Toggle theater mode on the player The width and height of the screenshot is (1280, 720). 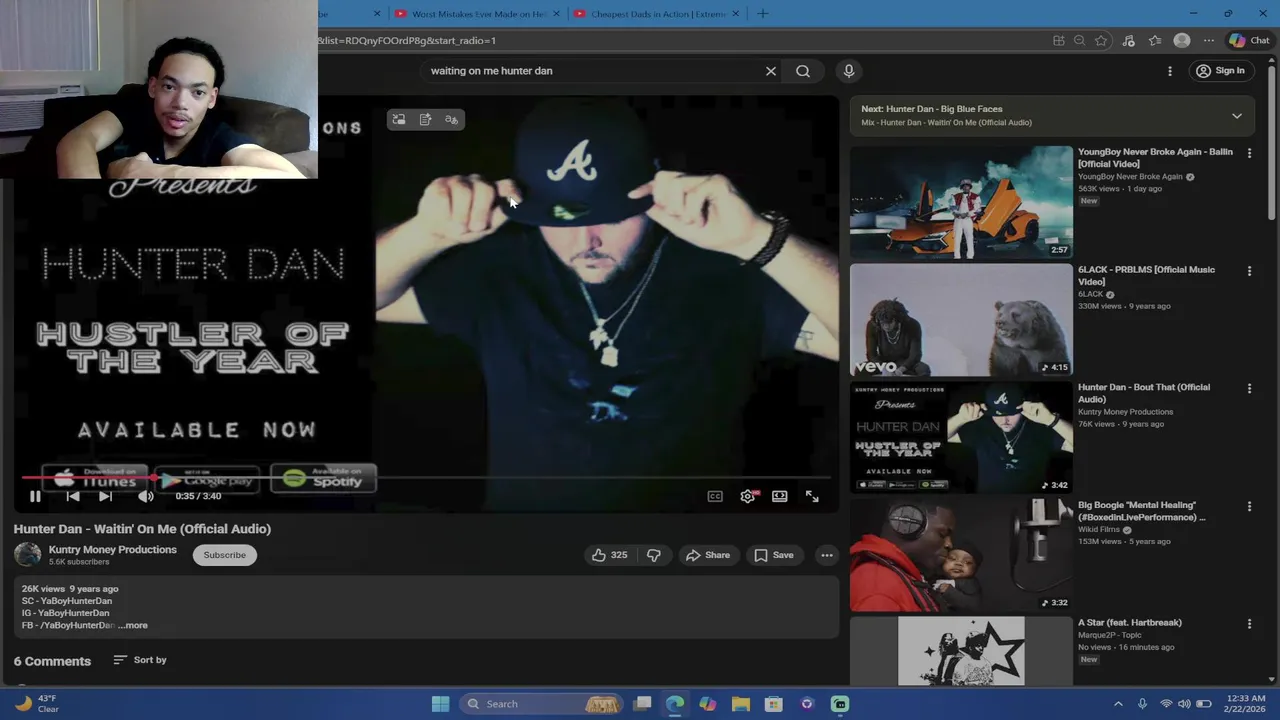tap(780, 496)
